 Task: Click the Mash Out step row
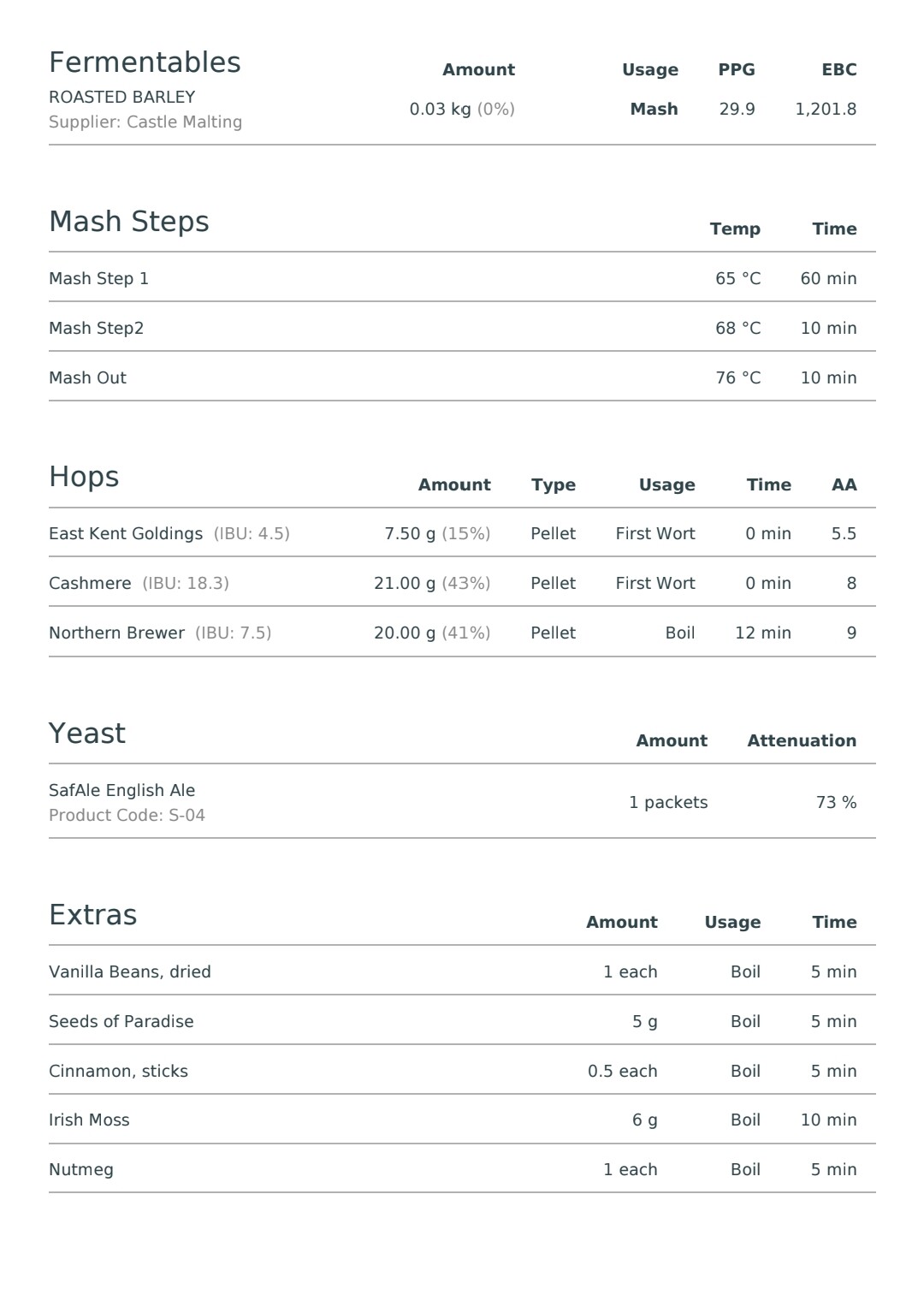[462, 377]
